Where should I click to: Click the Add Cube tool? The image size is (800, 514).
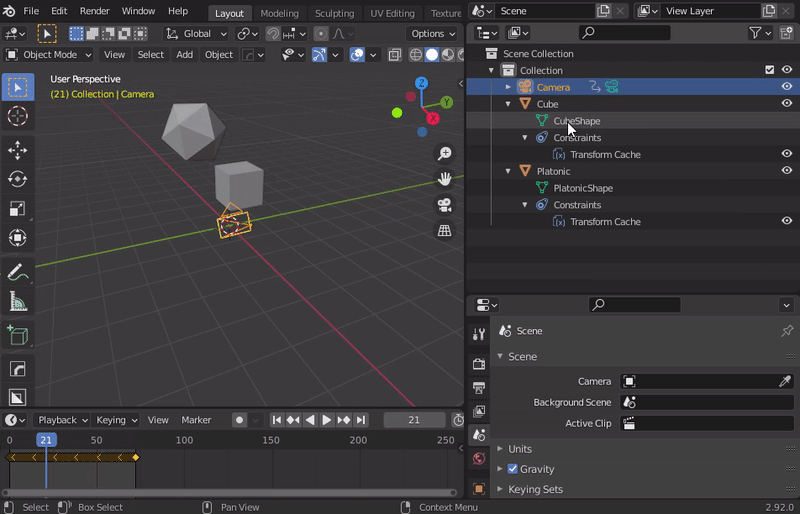tap(17, 336)
